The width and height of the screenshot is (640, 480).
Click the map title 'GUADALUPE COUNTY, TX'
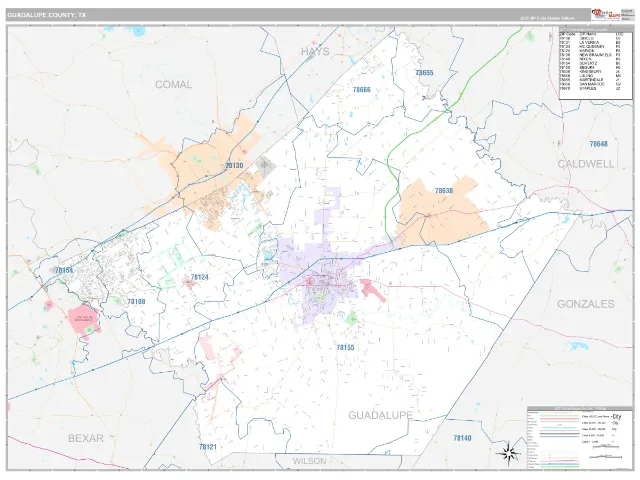pyautogui.click(x=47, y=15)
